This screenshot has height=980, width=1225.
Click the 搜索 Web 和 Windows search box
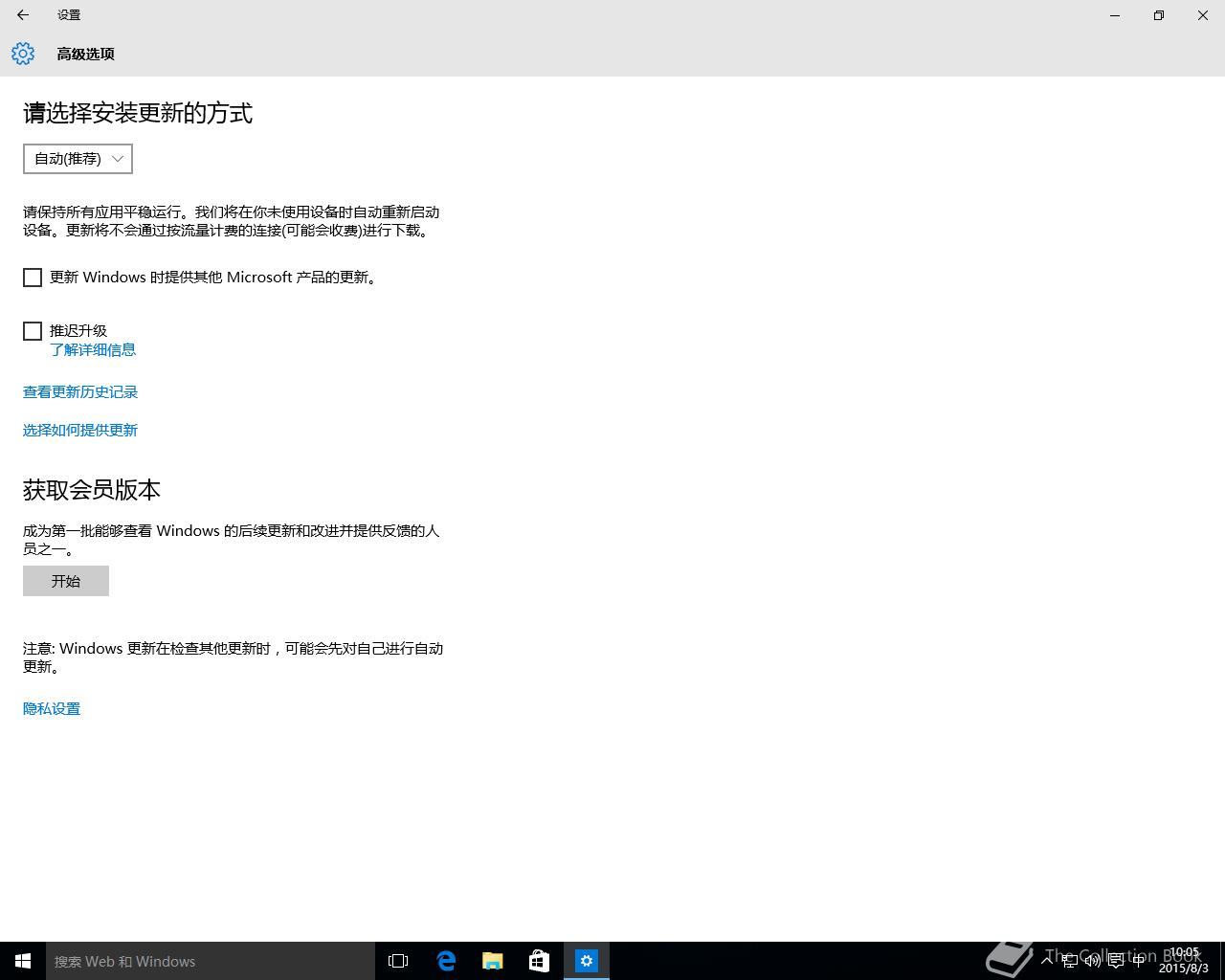click(211, 961)
